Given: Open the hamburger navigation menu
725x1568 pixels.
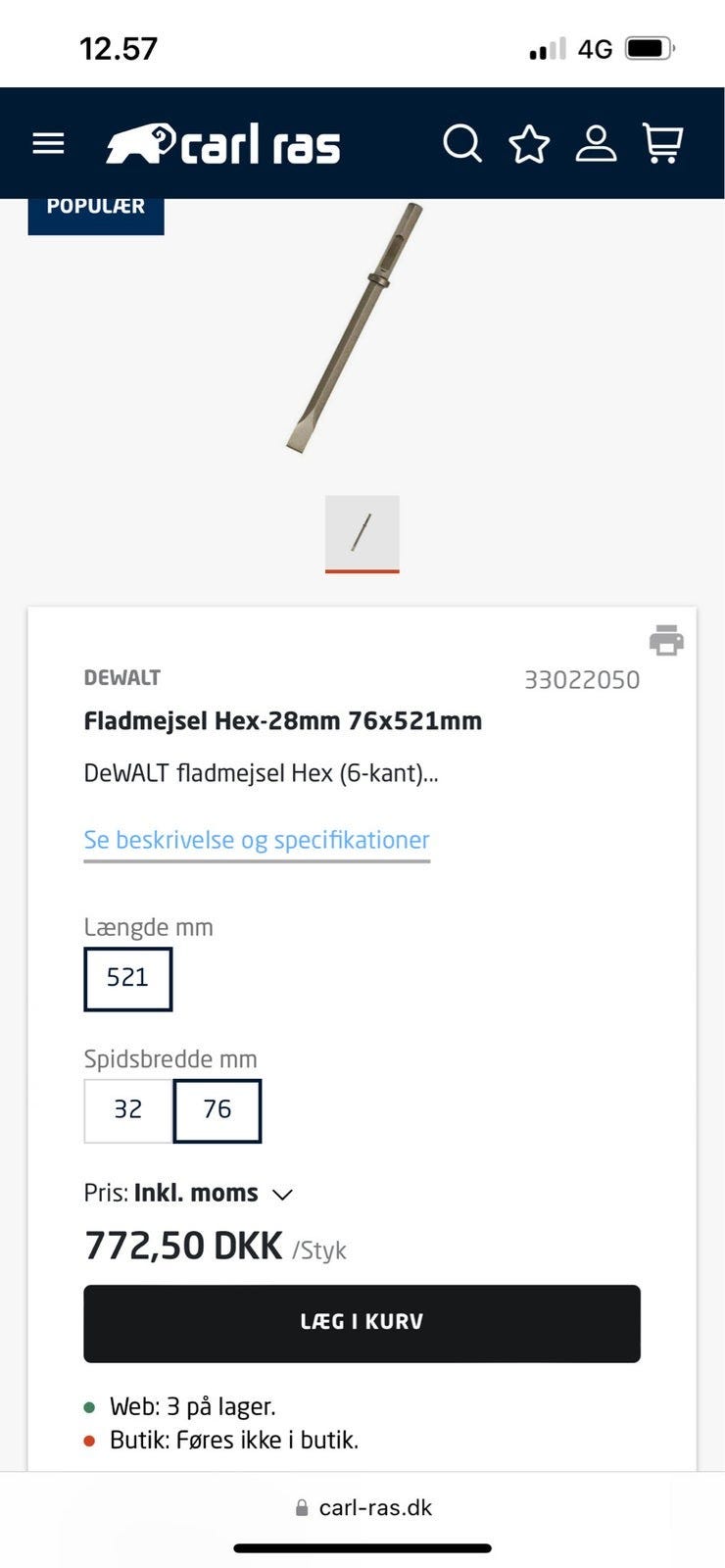Looking at the screenshot, I should point(48,144).
